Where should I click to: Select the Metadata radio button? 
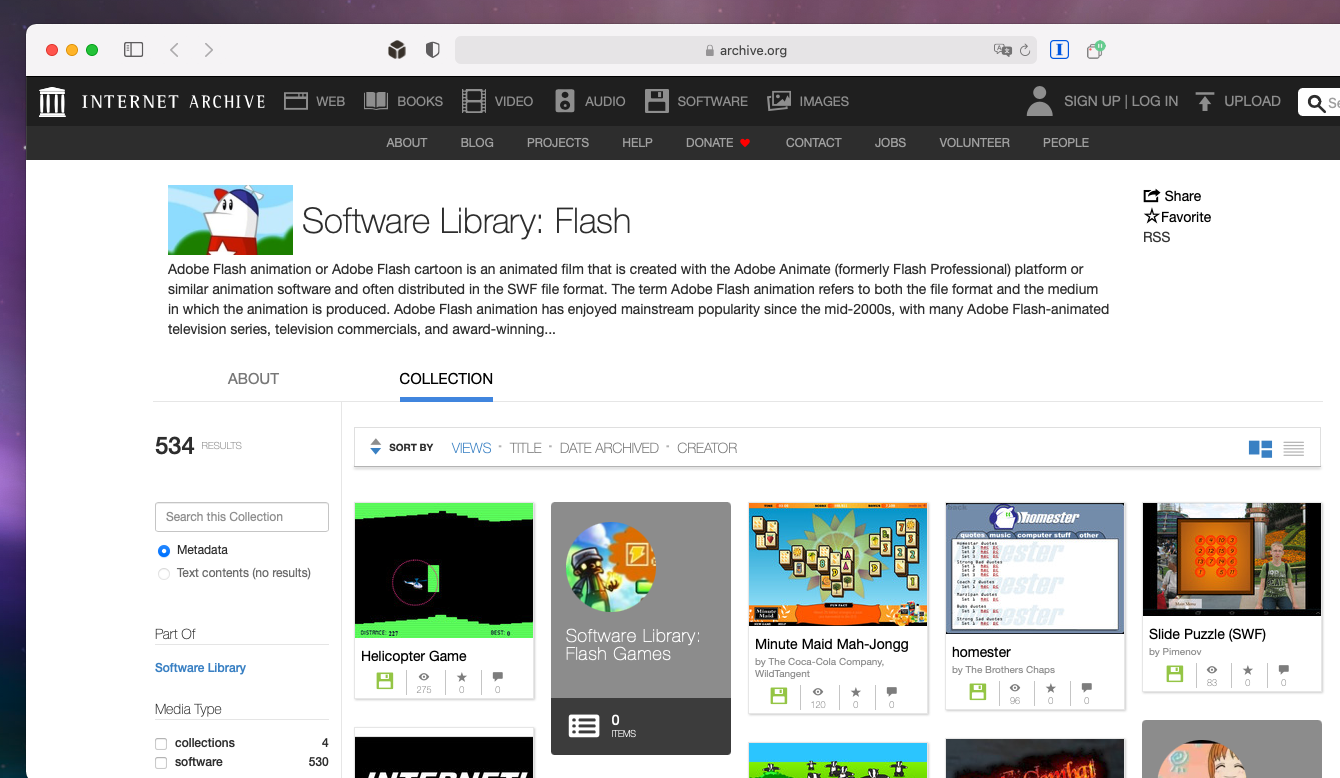[x=164, y=550]
